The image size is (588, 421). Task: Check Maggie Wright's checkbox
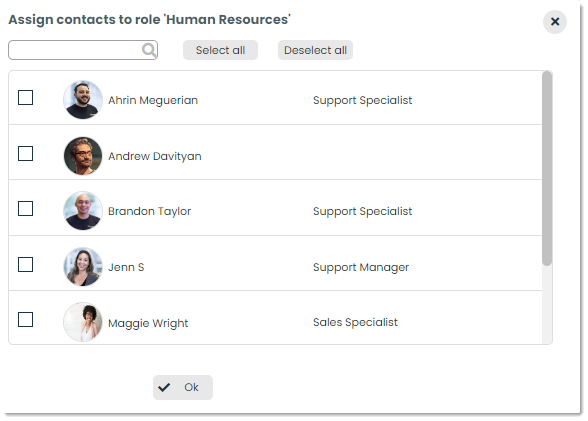click(x=26, y=319)
